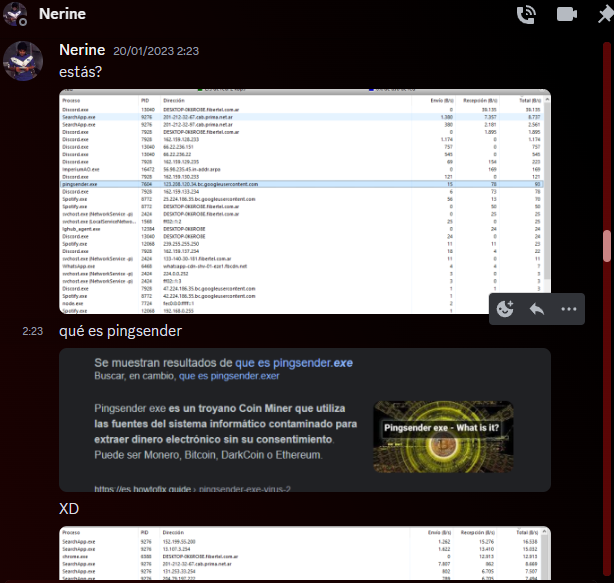Start a video call with Nerine

click(x=567, y=14)
